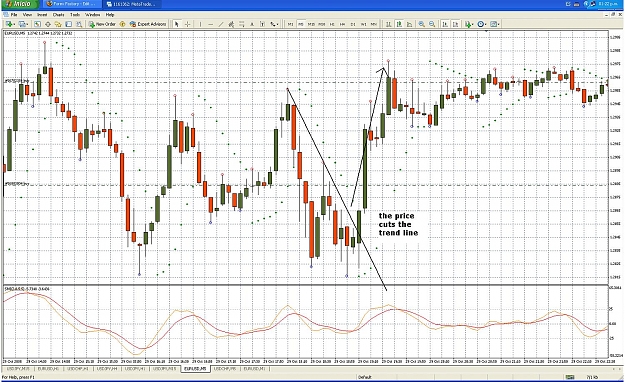Open the Strategy Tester magnifier icon
This screenshot has width=625, height=382.
tap(79, 24)
